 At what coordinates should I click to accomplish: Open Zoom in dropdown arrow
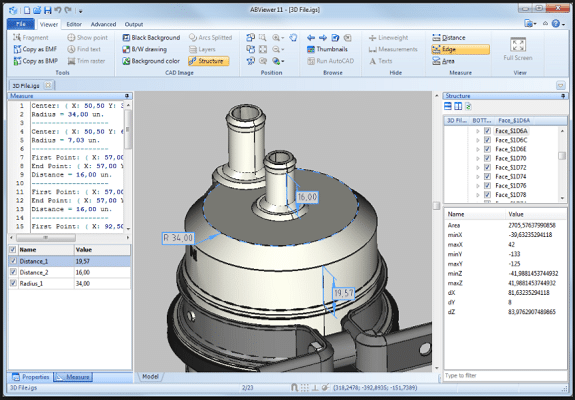pos(282,38)
